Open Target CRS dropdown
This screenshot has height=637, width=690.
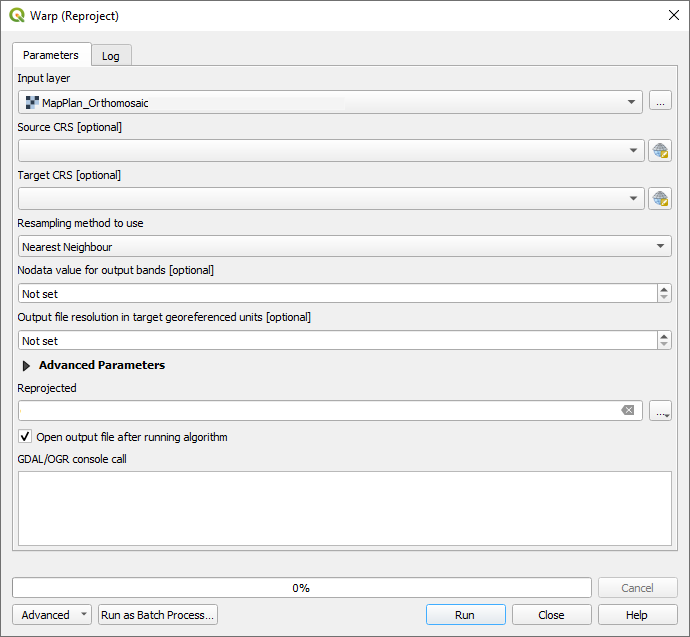[633, 199]
